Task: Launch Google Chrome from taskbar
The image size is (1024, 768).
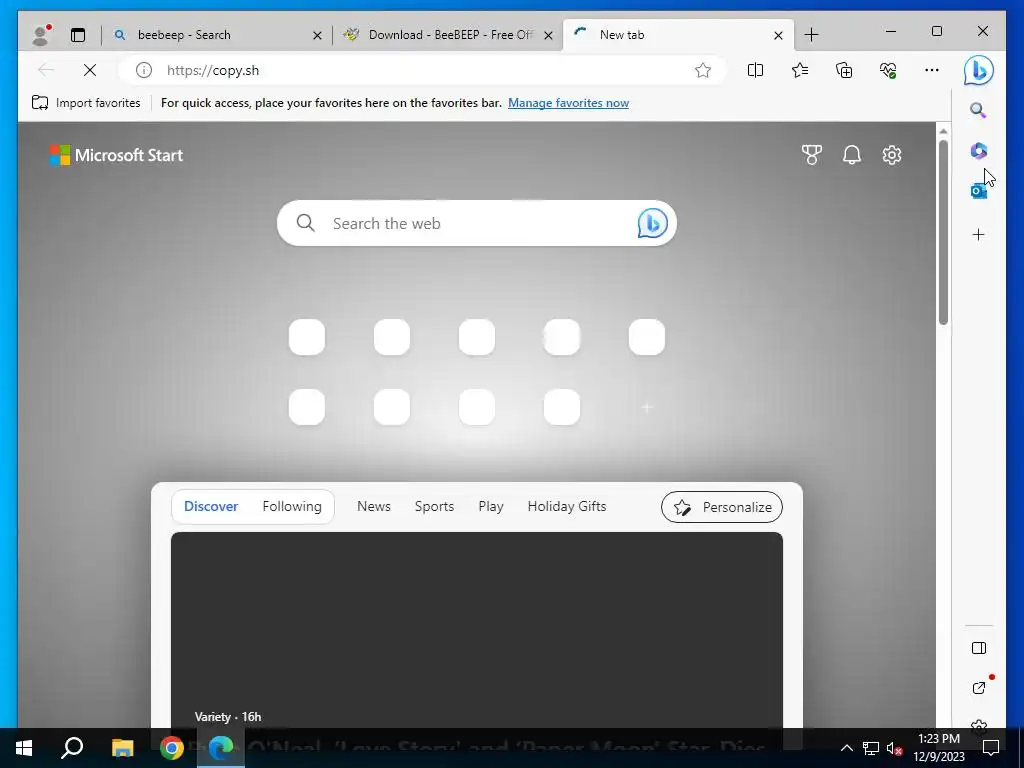Action: [x=172, y=748]
